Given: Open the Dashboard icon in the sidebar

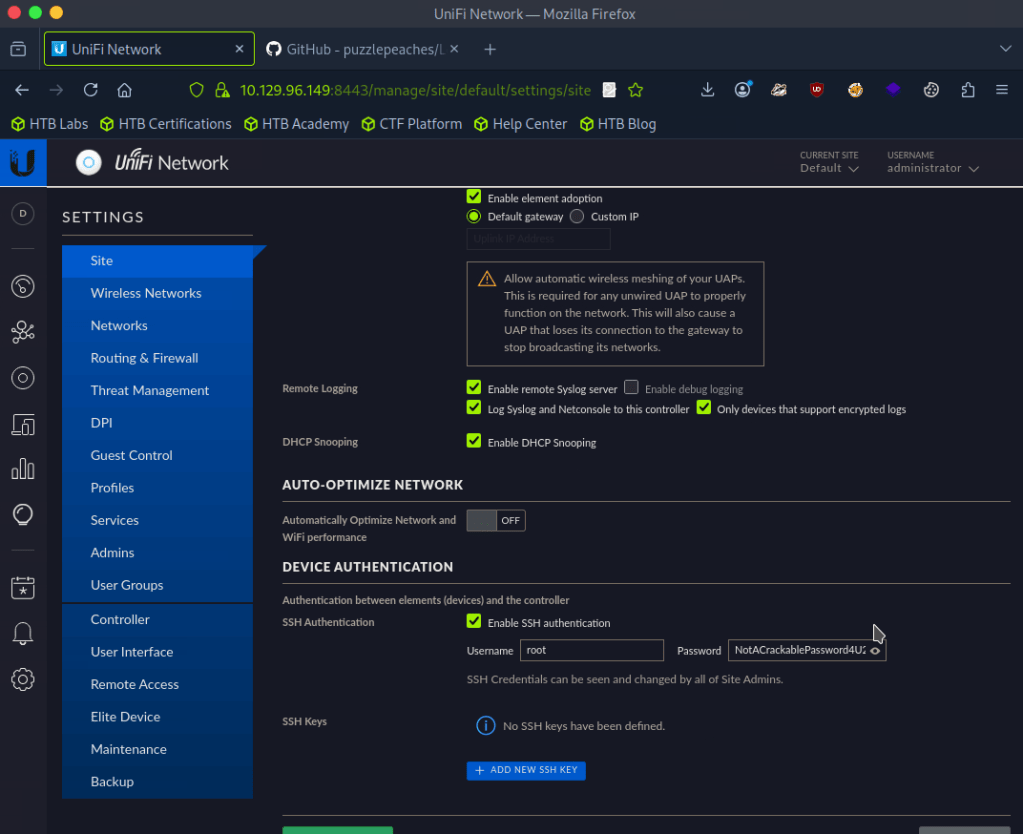Looking at the screenshot, I should tap(22, 287).
